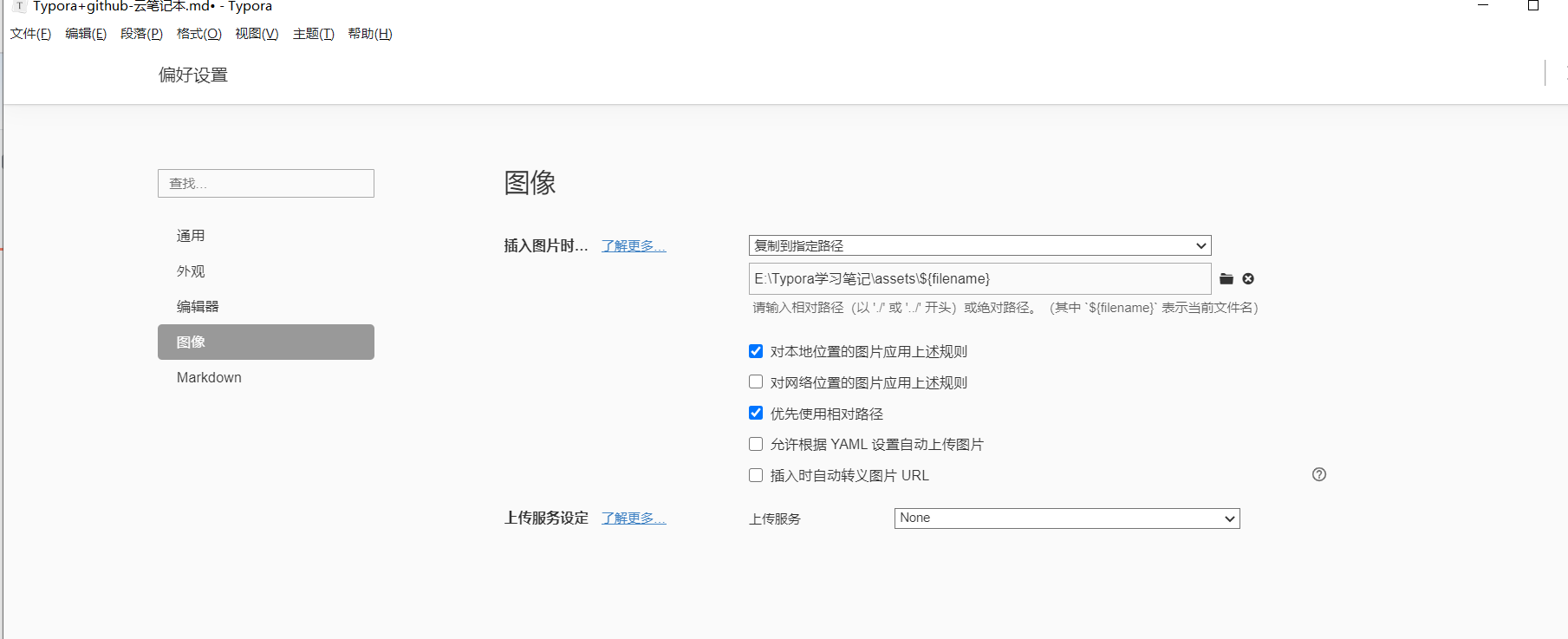Viewport: 1568px width, 639px height.
Task: Open the 复制到指定路径 dropdown
Action: [979, 245]
